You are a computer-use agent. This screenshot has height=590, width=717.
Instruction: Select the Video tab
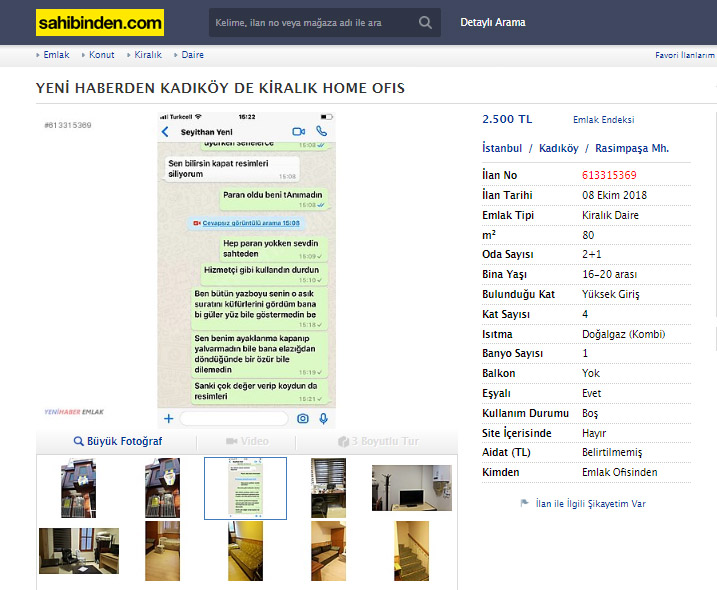(x=246, y=441)
